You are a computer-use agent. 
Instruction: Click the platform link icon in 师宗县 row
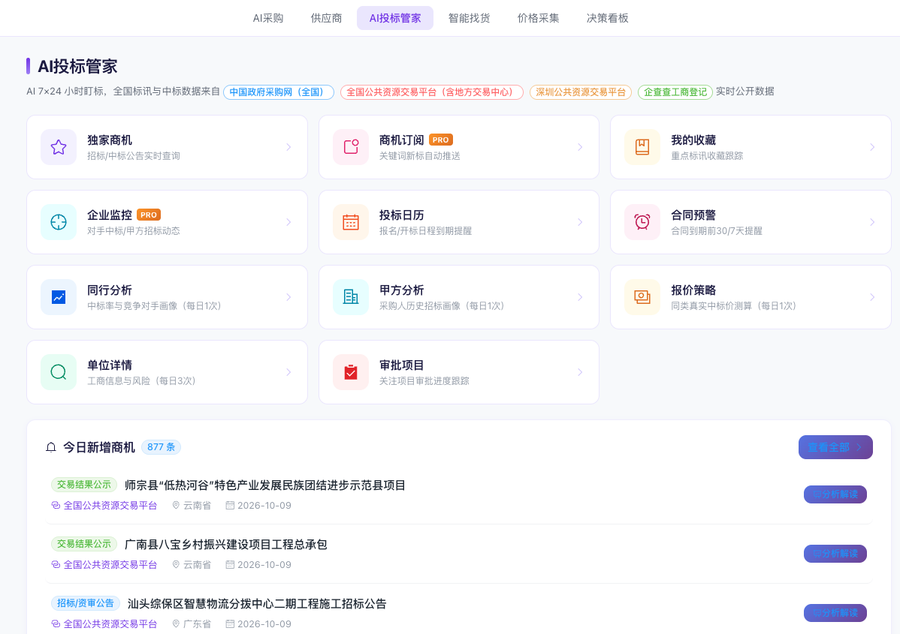56,505
